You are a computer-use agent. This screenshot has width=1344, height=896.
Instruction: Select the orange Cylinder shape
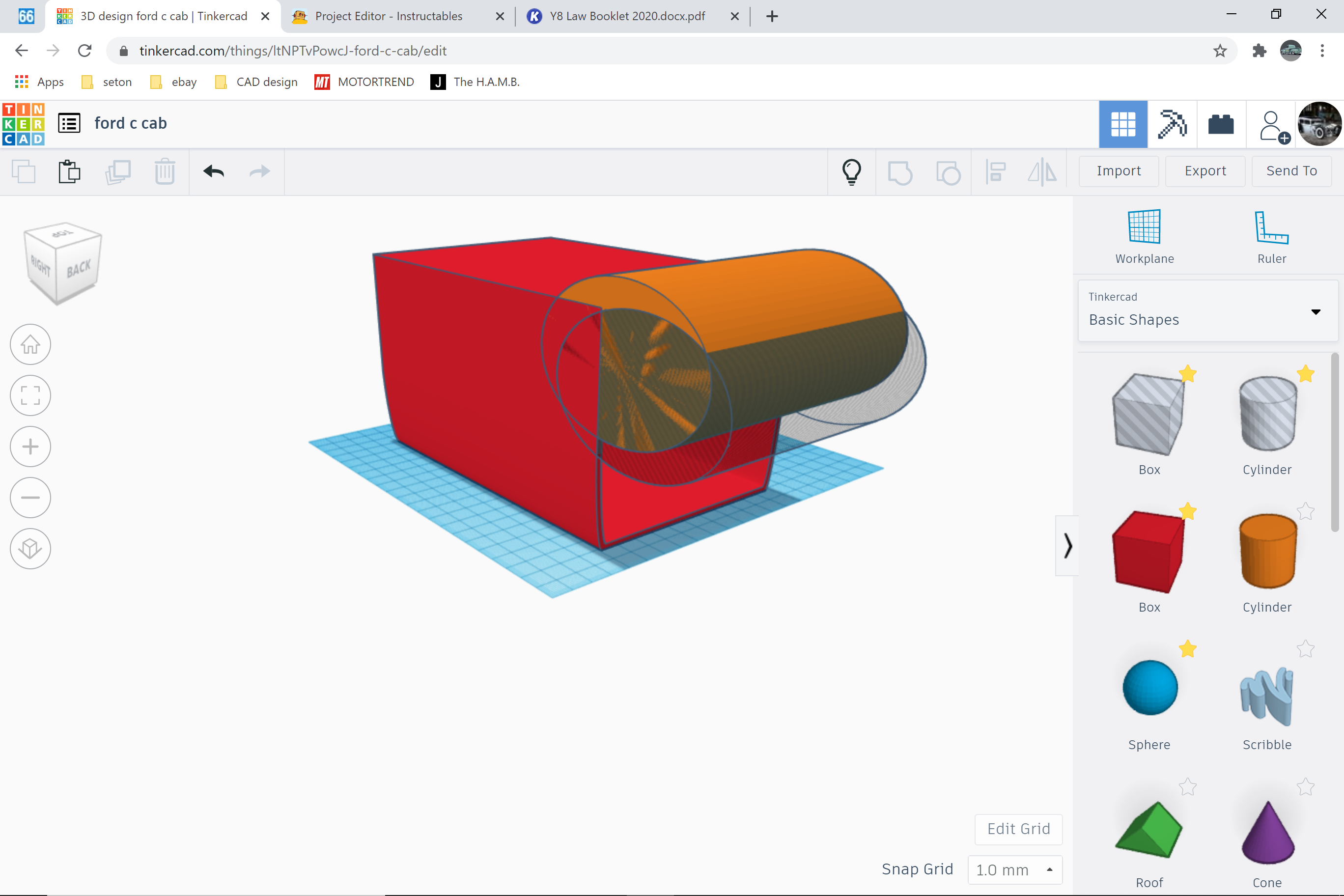coord(1267,552)
